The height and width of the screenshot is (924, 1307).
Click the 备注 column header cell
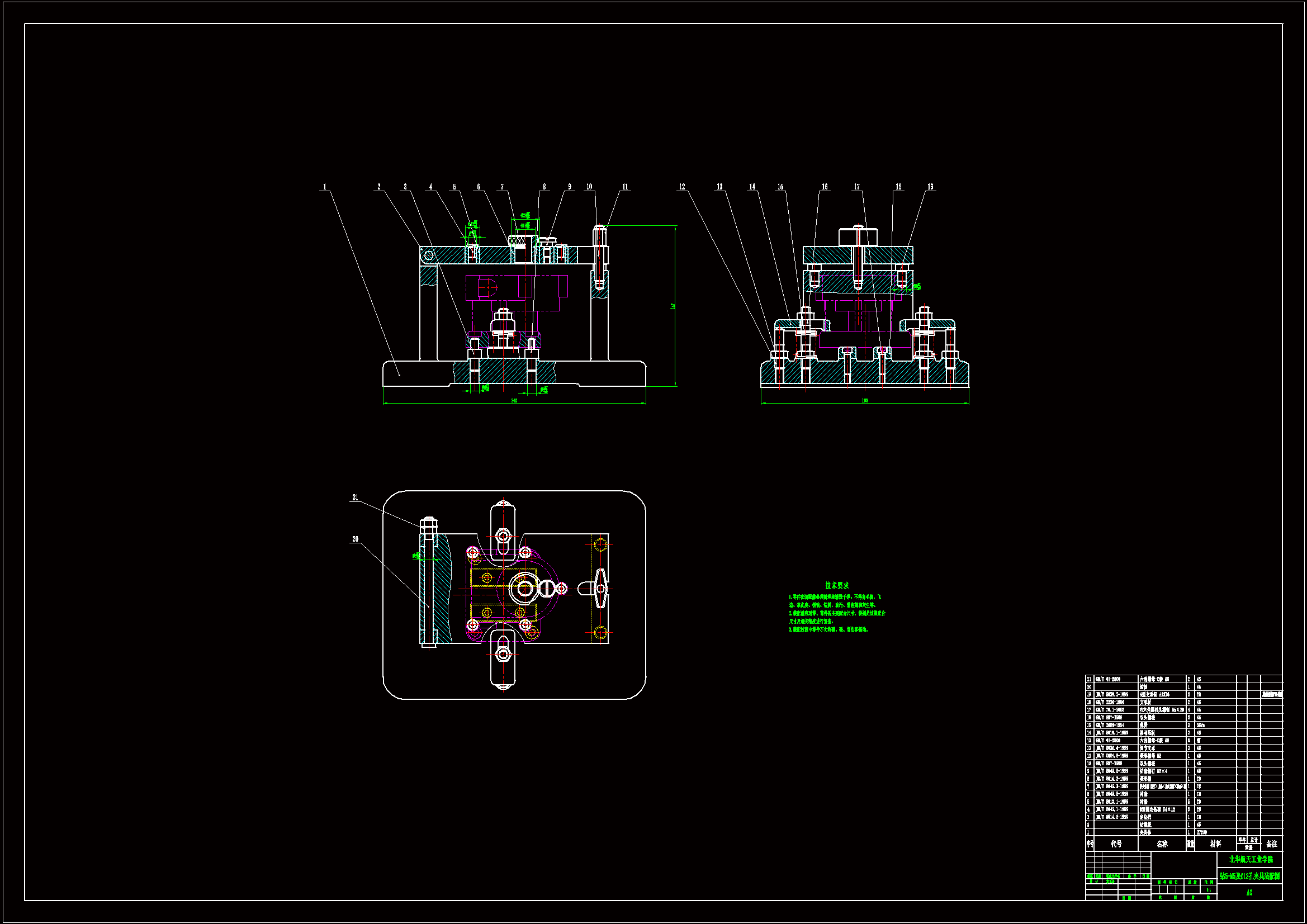tap(1271, 844)
